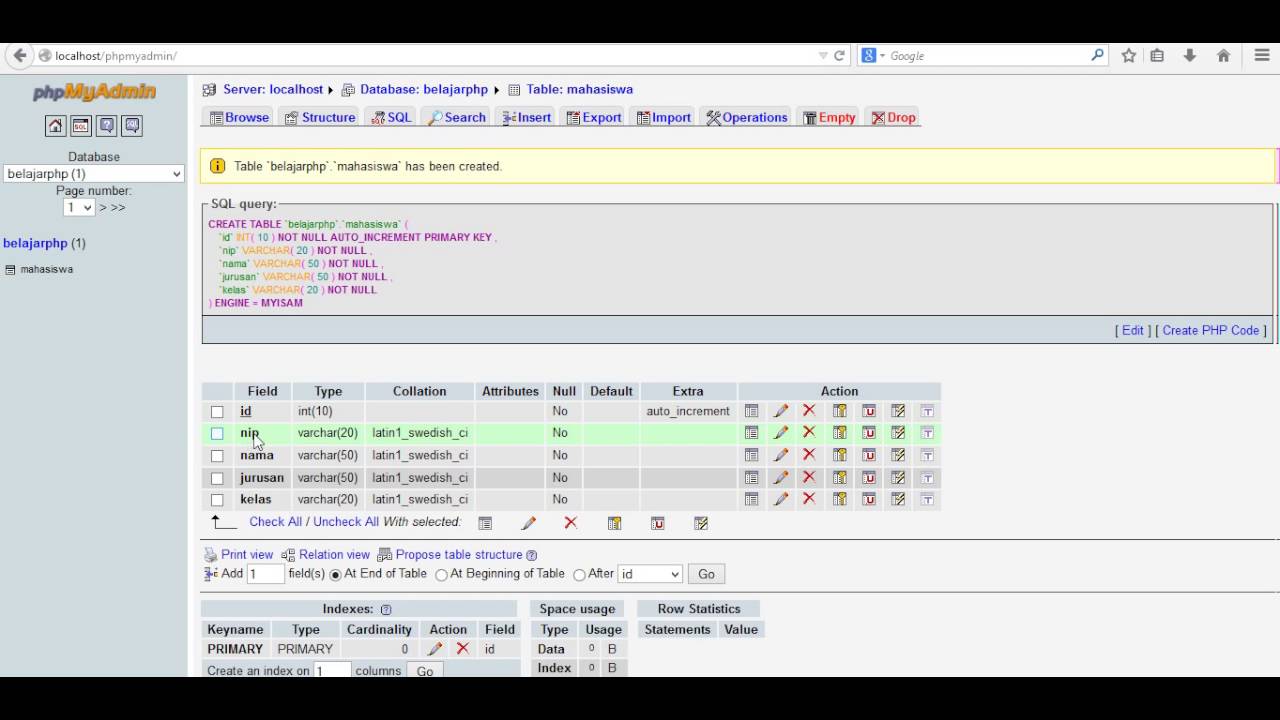This screenshot has height=720, width=1280.
Task: Edit the id field with pencil icon
Action: point(781,411)
